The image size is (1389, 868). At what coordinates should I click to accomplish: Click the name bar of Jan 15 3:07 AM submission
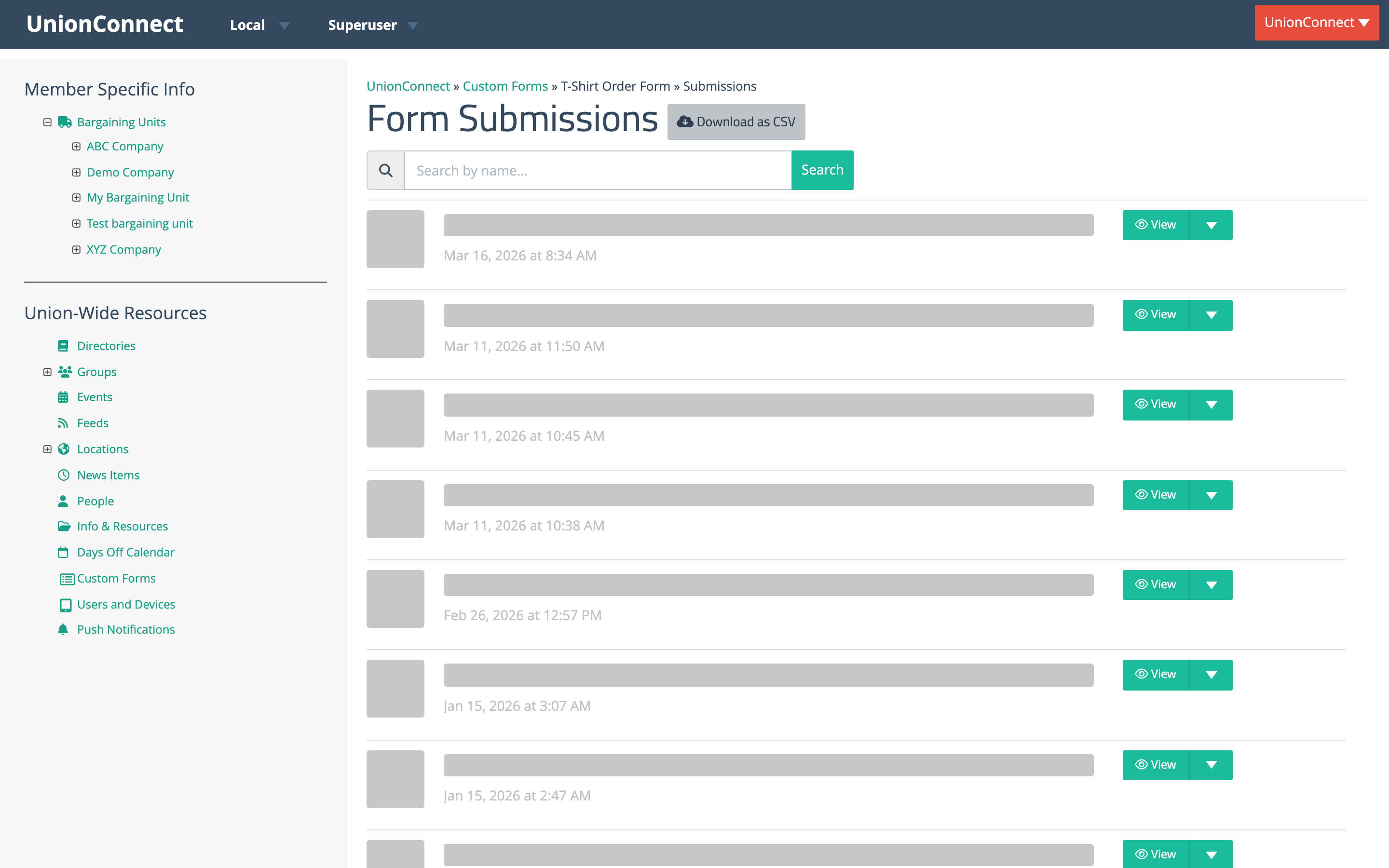(769, 675)
